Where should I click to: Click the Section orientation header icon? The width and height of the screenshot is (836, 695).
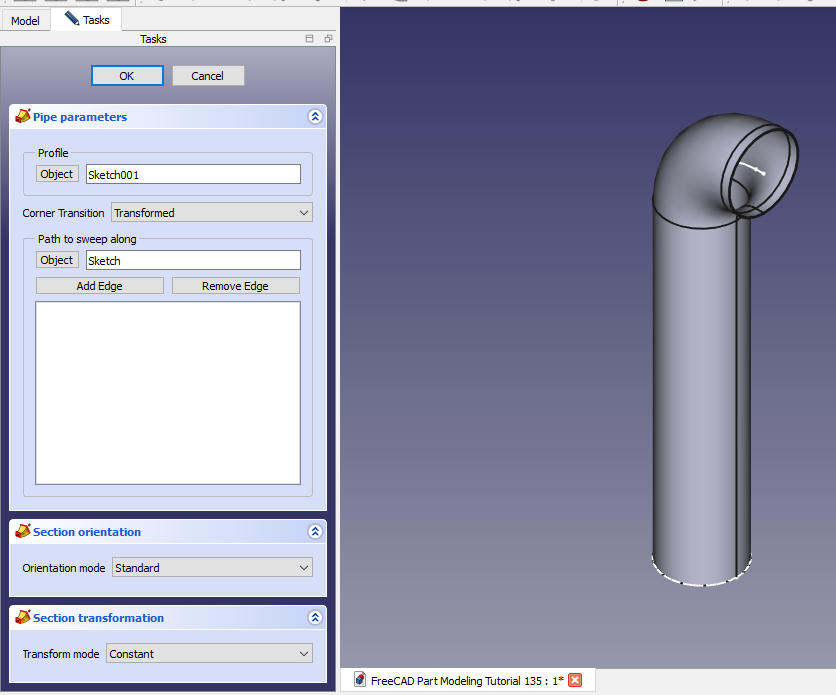tap(22, 532)
